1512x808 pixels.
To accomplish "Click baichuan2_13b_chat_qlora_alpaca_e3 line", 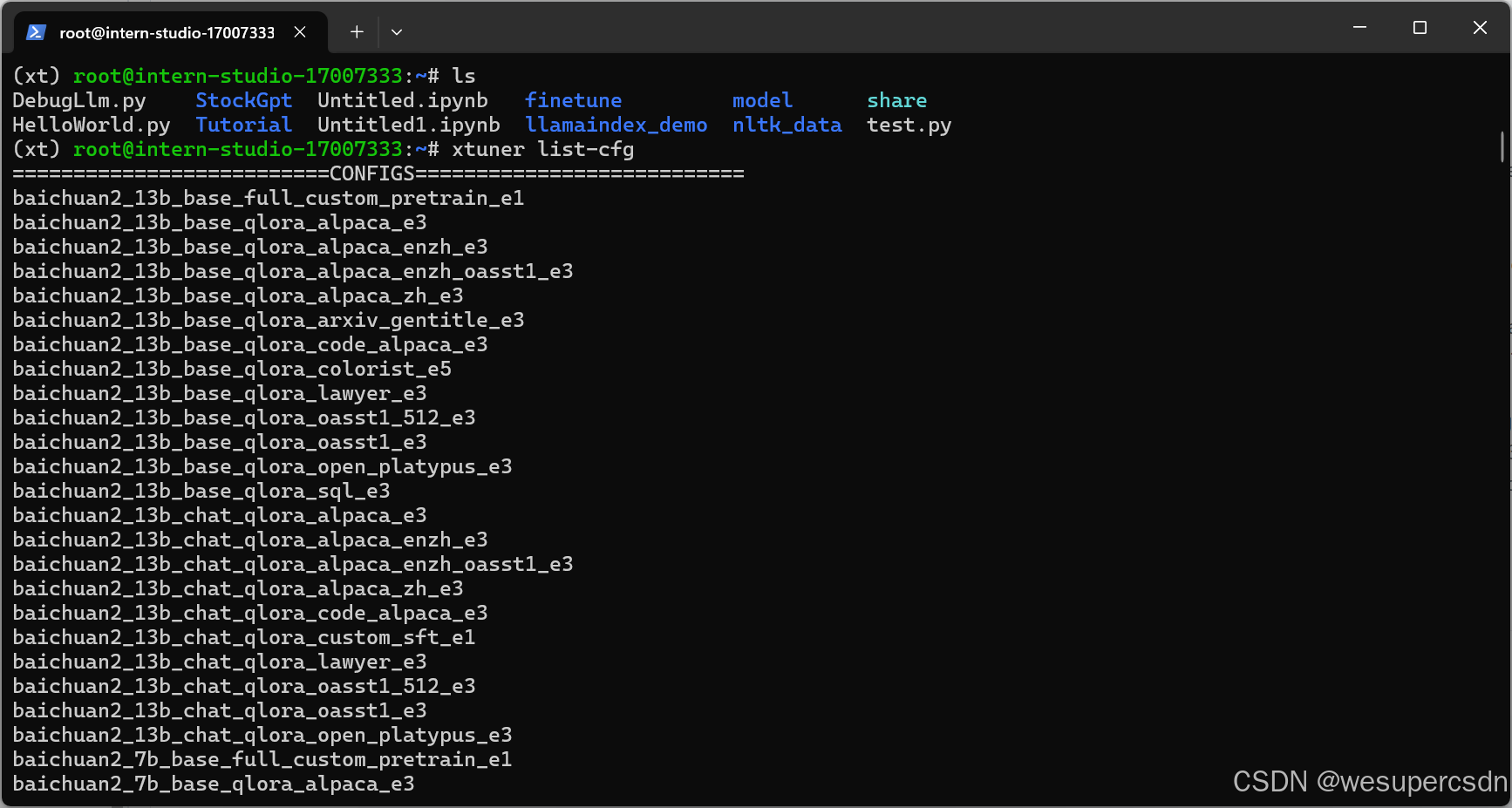I will pyautogui.click(x=220, y=516).
